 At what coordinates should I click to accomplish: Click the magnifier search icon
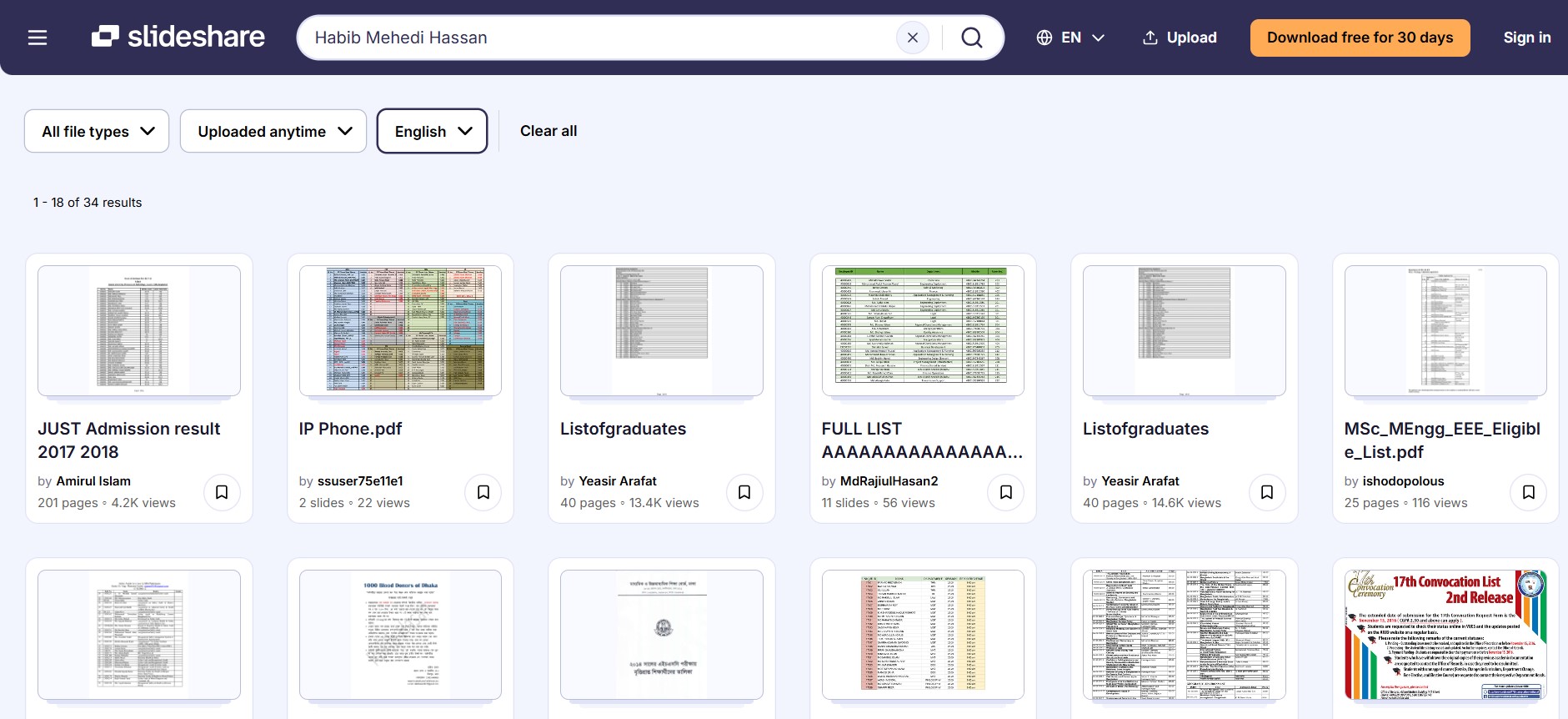coord(971,38)
